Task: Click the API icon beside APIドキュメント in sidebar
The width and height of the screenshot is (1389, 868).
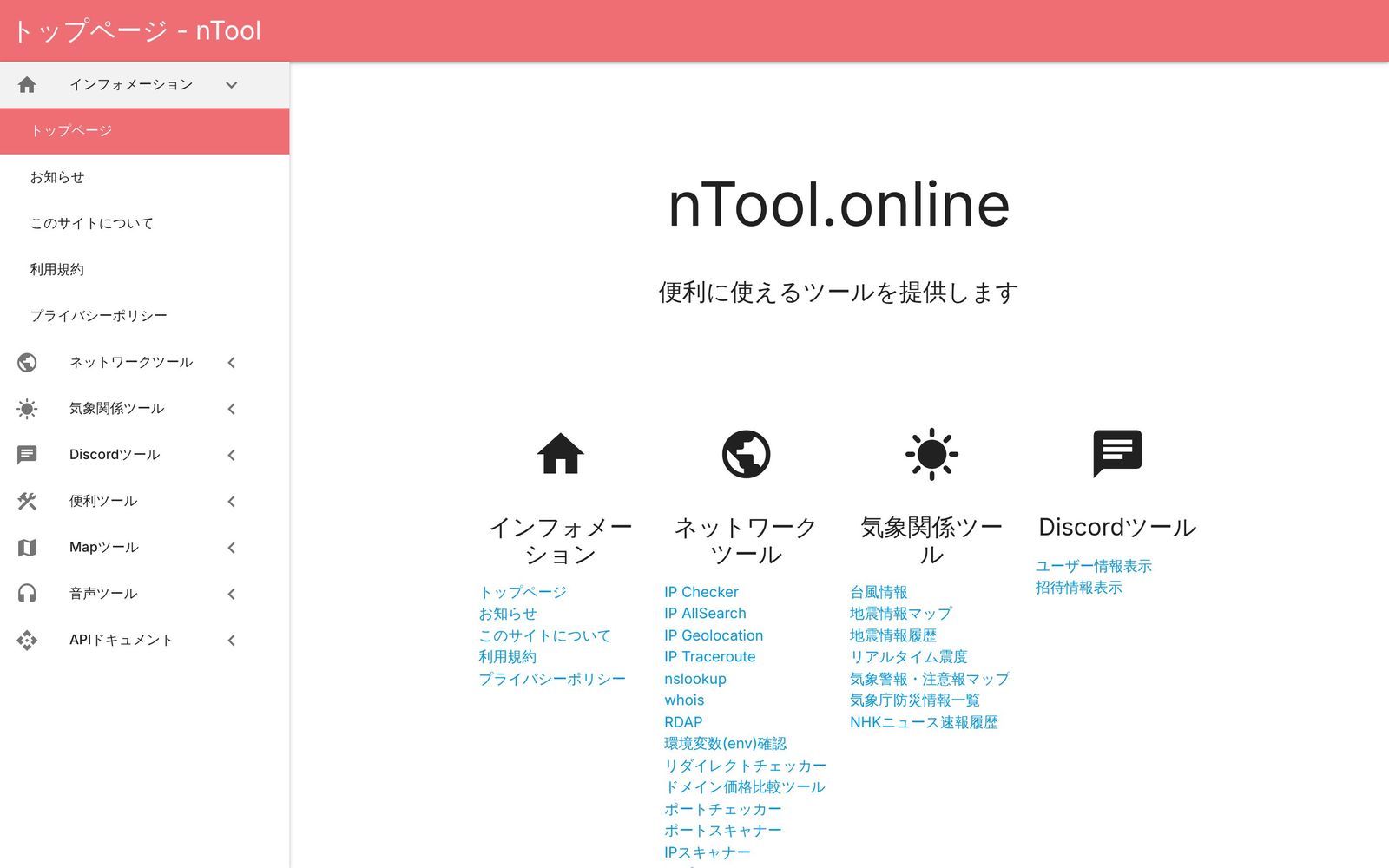Action: pyautogui.click(x=27, y=640)
